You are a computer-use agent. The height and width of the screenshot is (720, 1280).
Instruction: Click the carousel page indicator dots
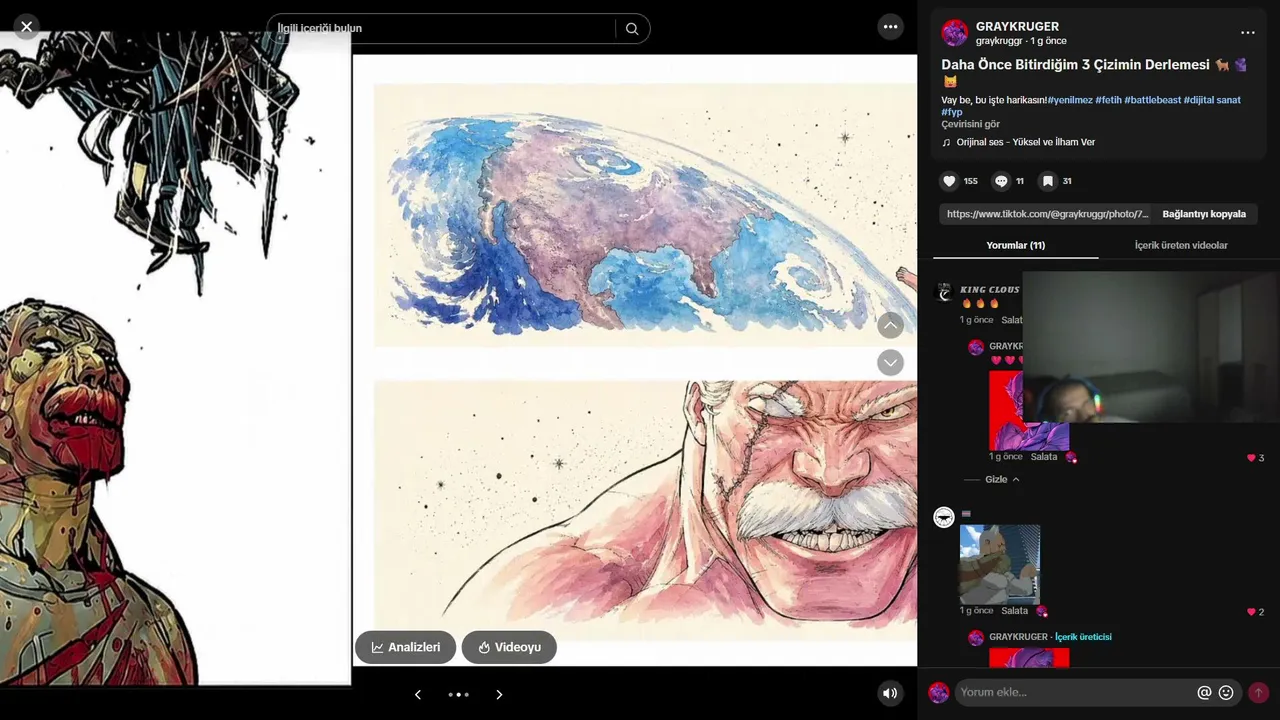coord(458,694)
